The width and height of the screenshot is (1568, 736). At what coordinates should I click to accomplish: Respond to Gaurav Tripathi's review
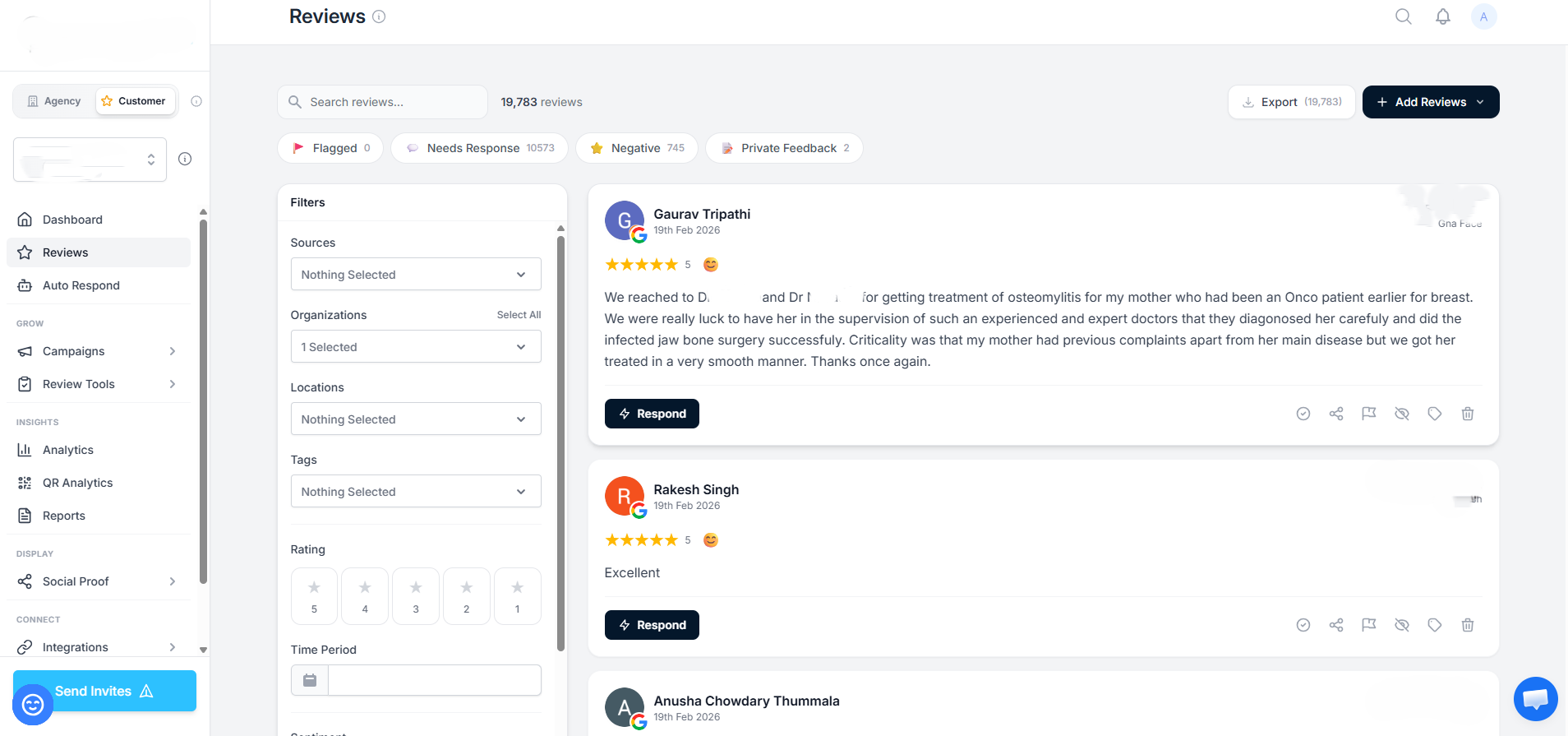(652, 414)
